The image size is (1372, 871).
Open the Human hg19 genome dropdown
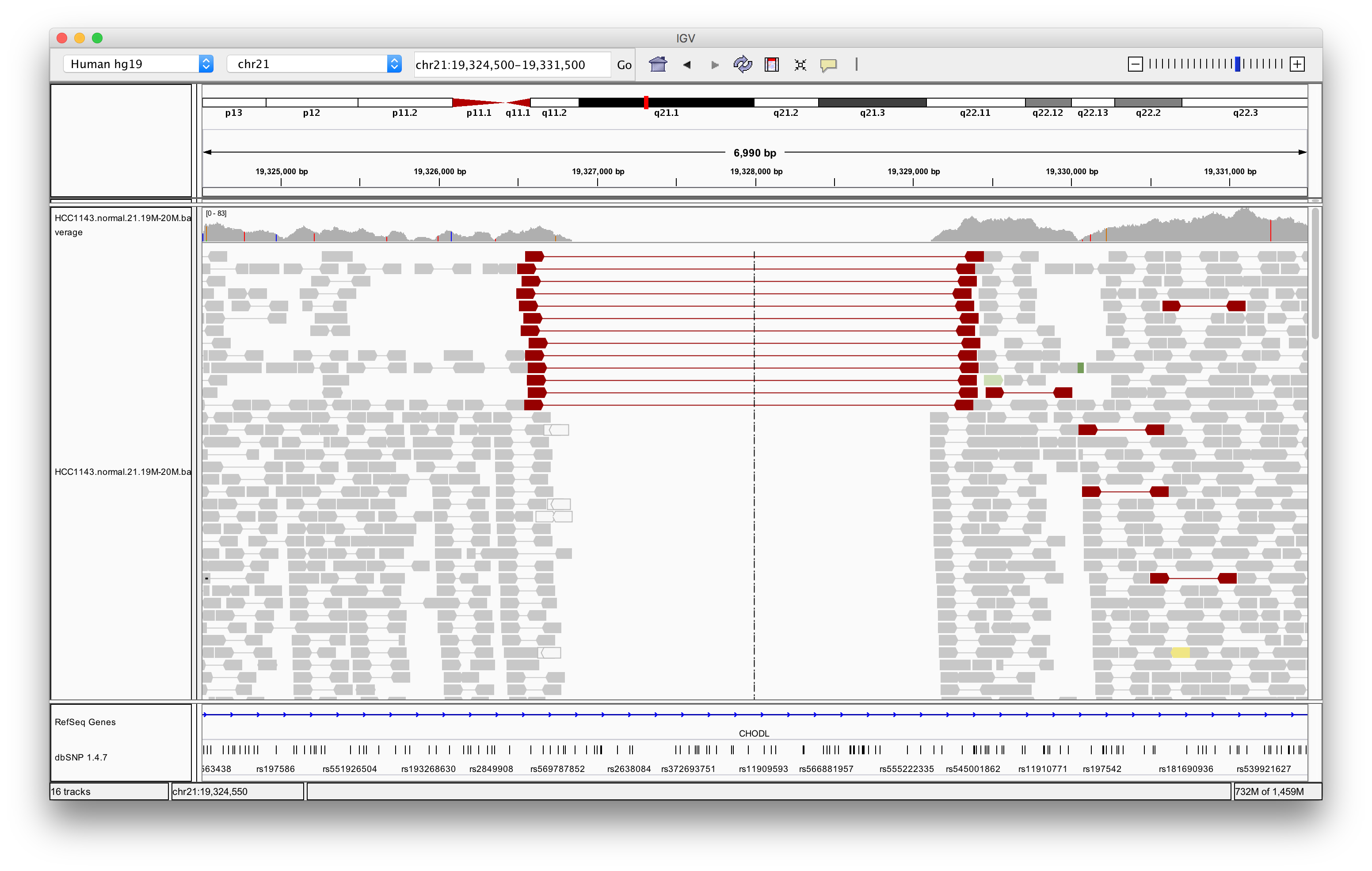[x=138, y=64]
